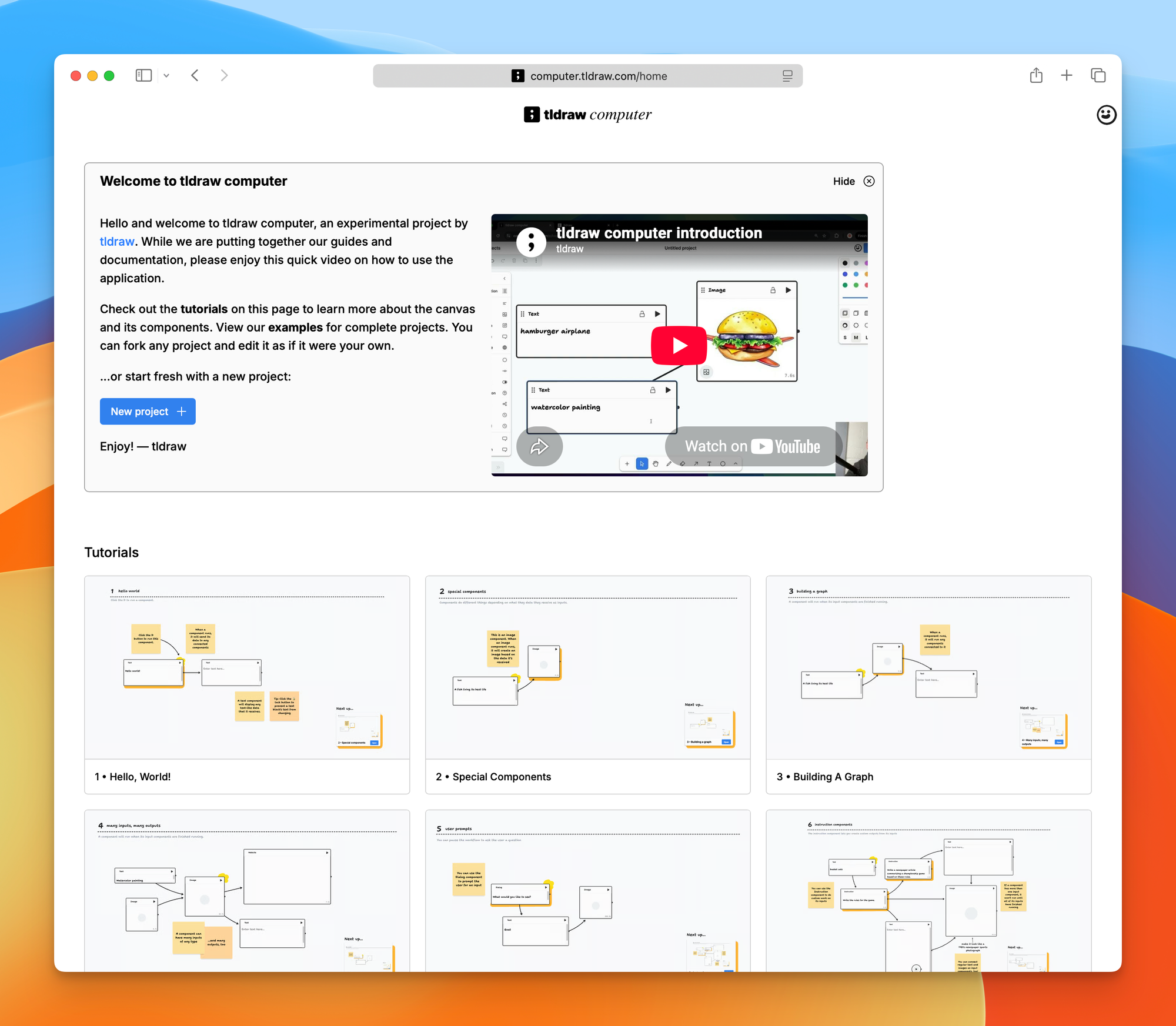Go forward to the next page
Image resolution: width=1176 pixels, height=1026 pixels.
(x=224, y=75)
